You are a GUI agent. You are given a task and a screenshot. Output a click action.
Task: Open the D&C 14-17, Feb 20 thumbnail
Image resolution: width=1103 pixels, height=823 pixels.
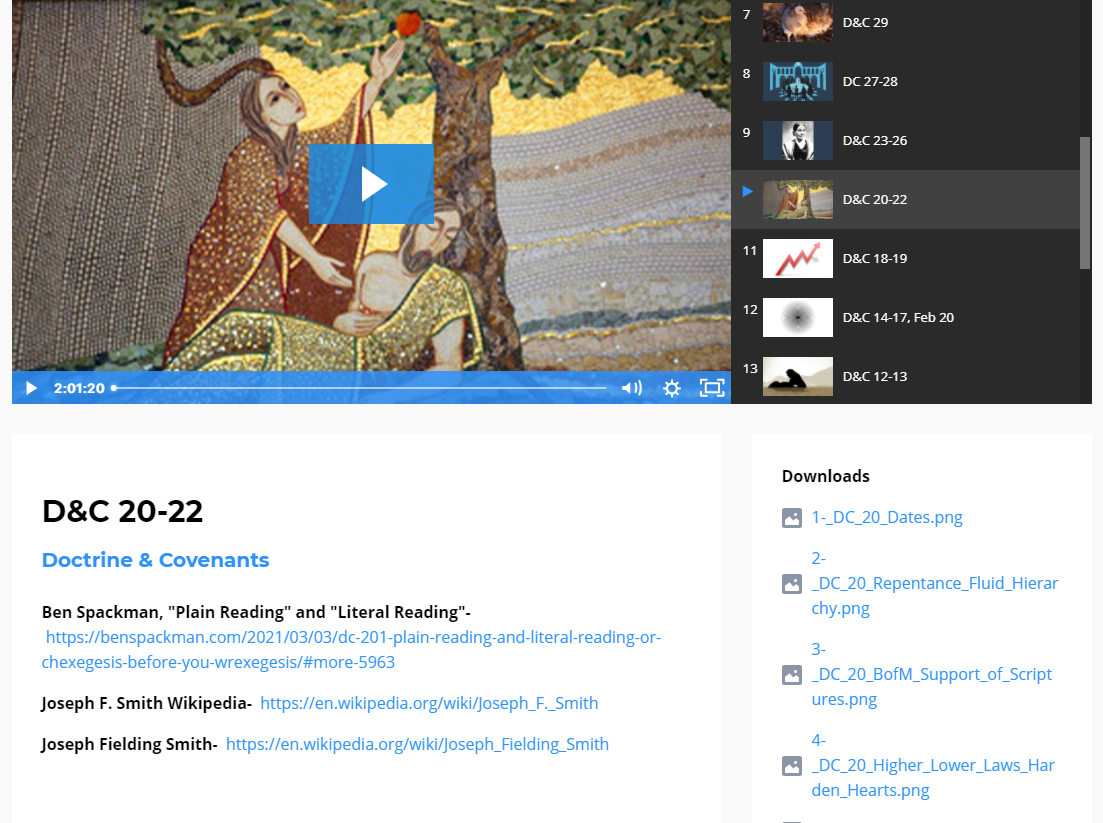798,318
